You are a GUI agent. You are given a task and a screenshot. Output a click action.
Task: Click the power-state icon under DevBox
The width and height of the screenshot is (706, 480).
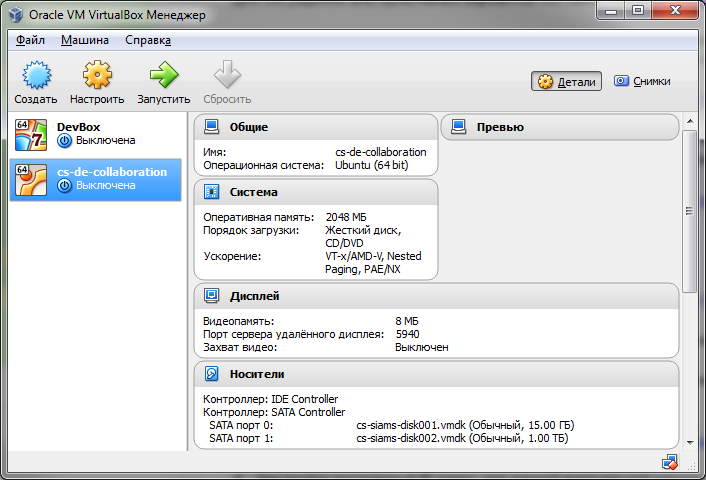64,141
